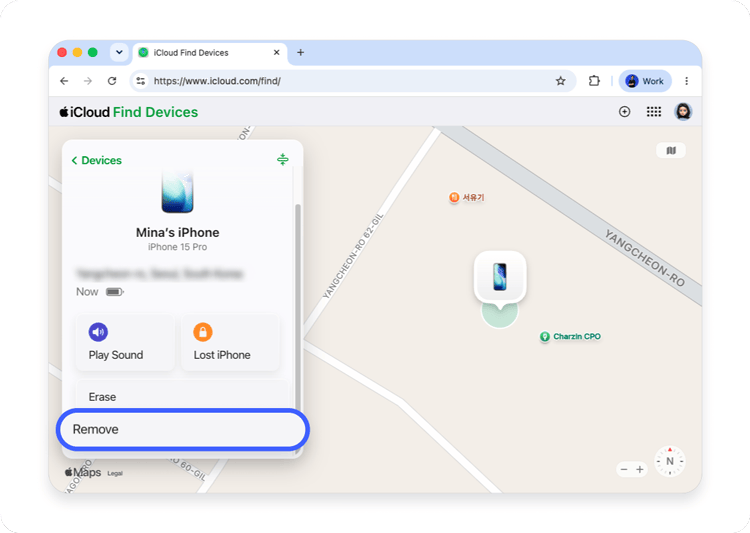750x533 pixels.
Task: Click the plus circle icon in iCloud header
Action: pyautogui.click(x=624, y=112)
